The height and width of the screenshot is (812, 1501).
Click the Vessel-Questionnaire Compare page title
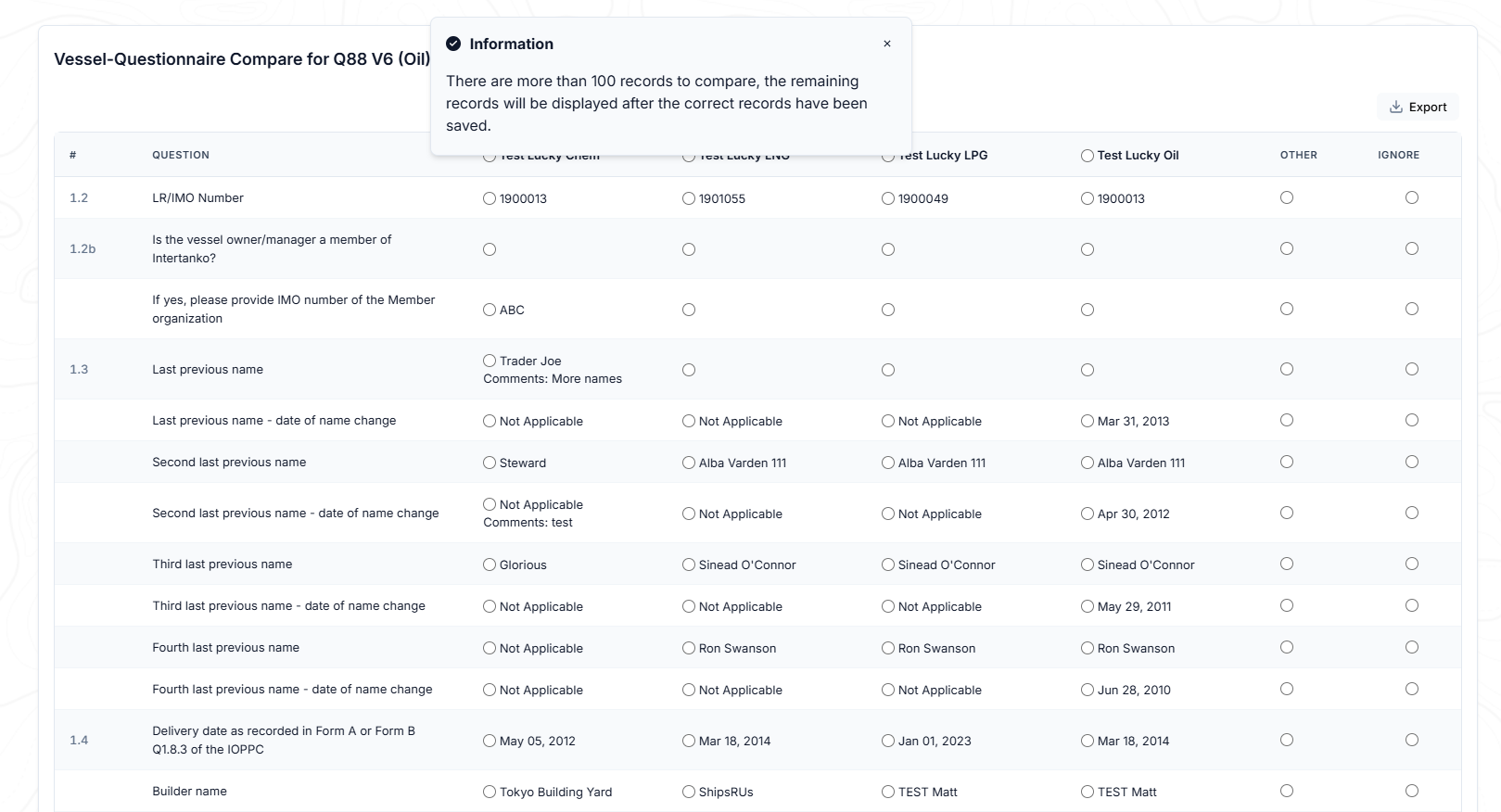tap(242, 59)
